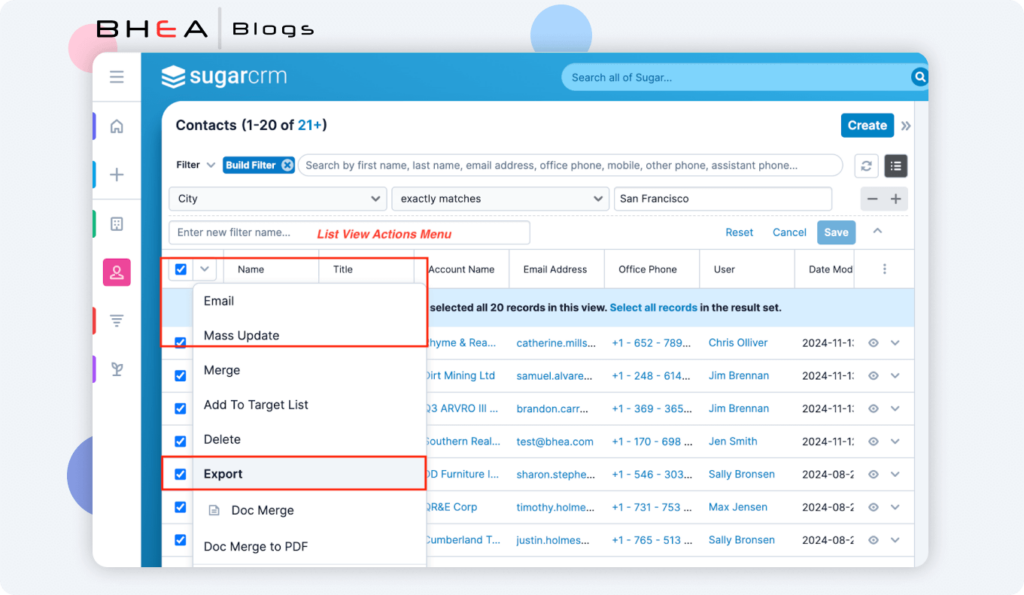Preview the Chris Olliver row
This screenshot has height=595, width=1024.
(x=873, y=343)
